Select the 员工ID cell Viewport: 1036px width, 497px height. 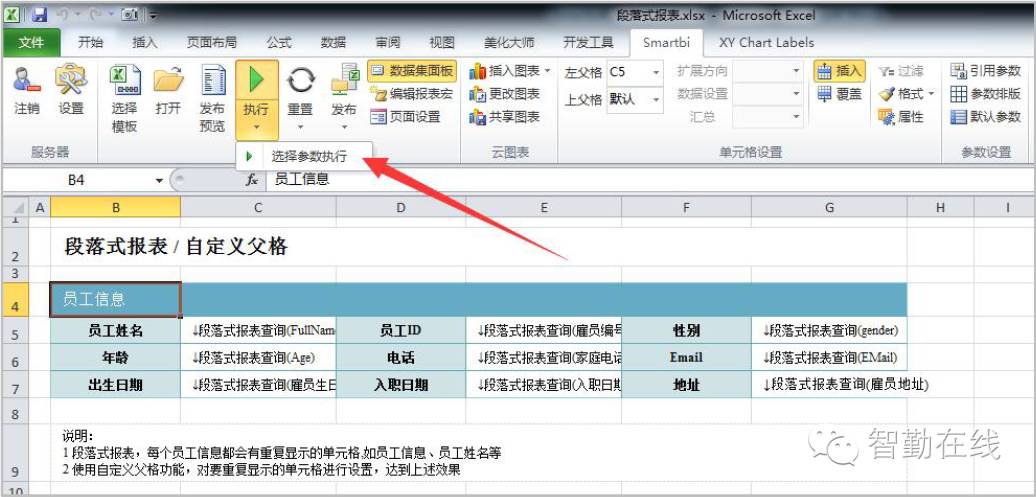pos(401,331)
